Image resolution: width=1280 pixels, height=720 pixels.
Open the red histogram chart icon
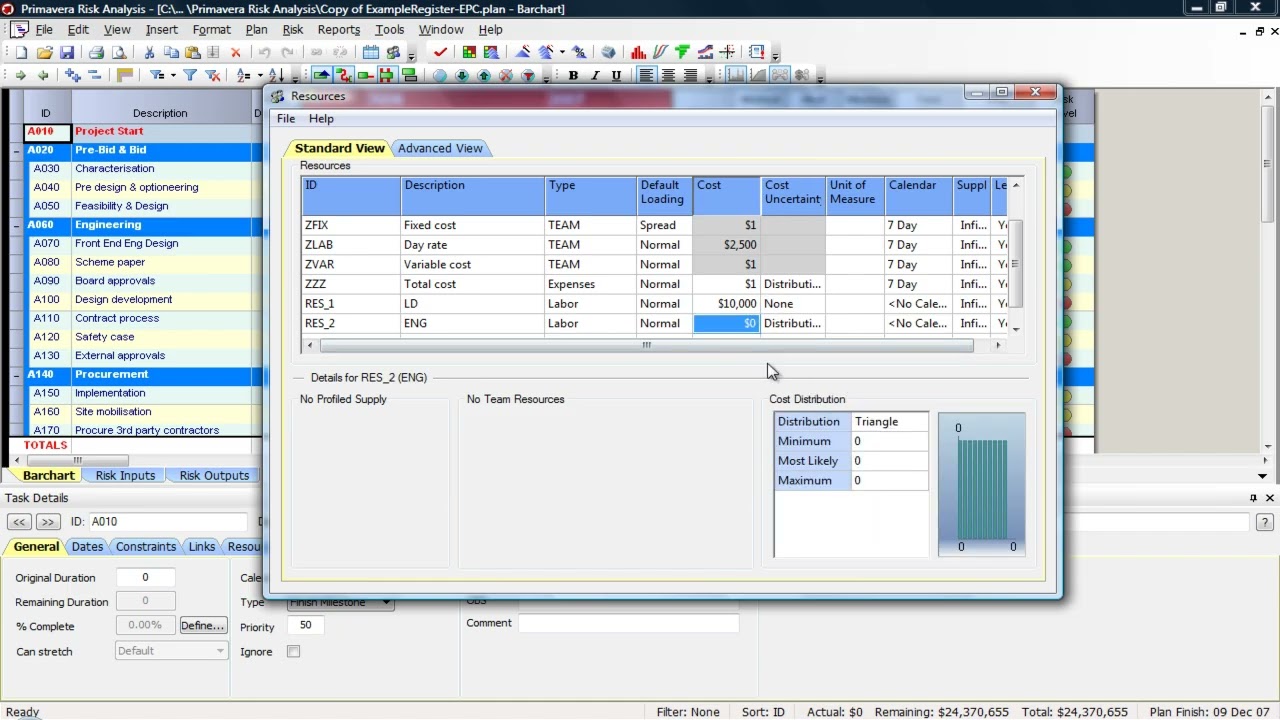point(638,52)
